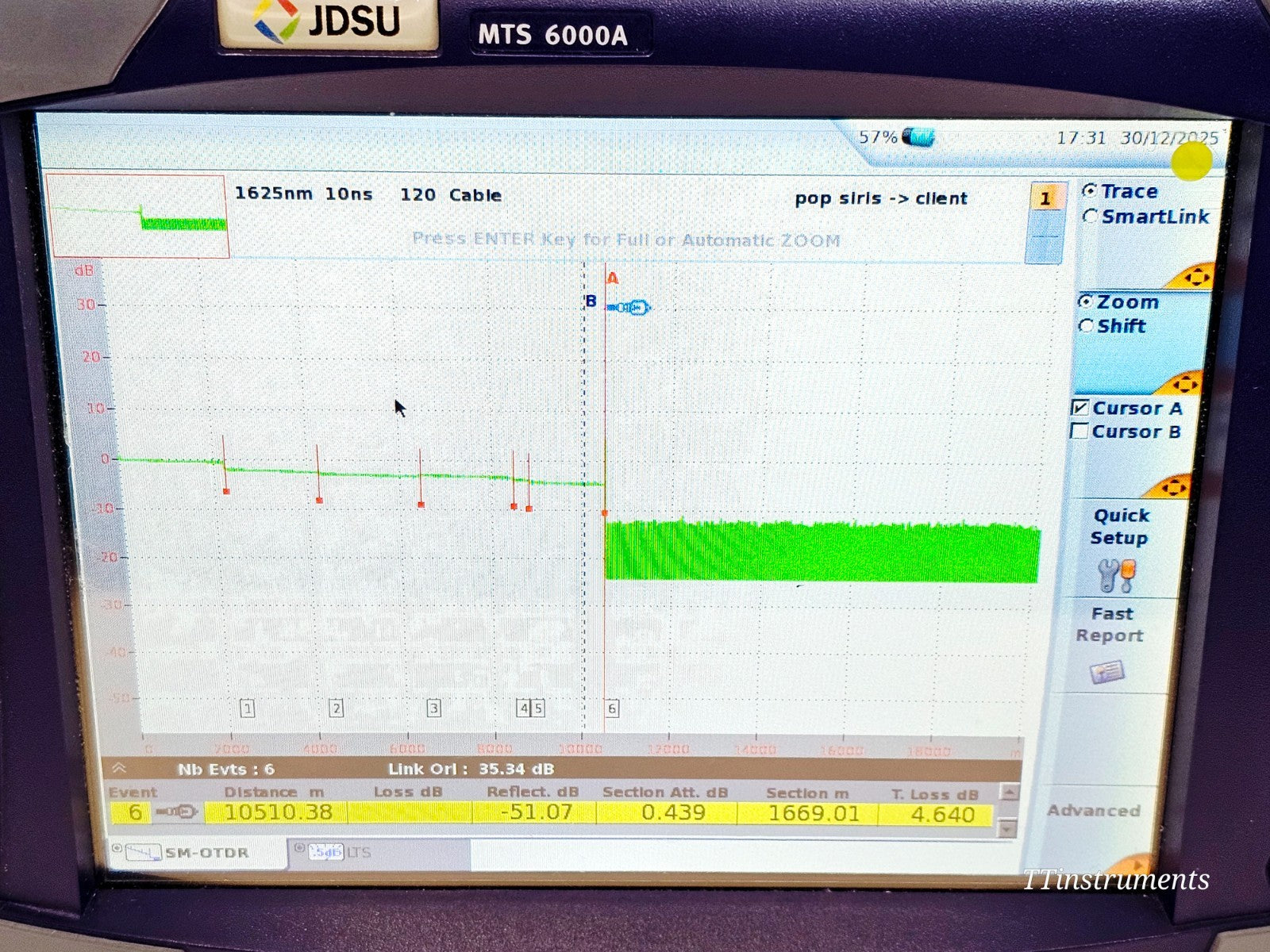Click the trace overview thumbnail top left
The image size is (1270, 952).
tap(139, 214)
